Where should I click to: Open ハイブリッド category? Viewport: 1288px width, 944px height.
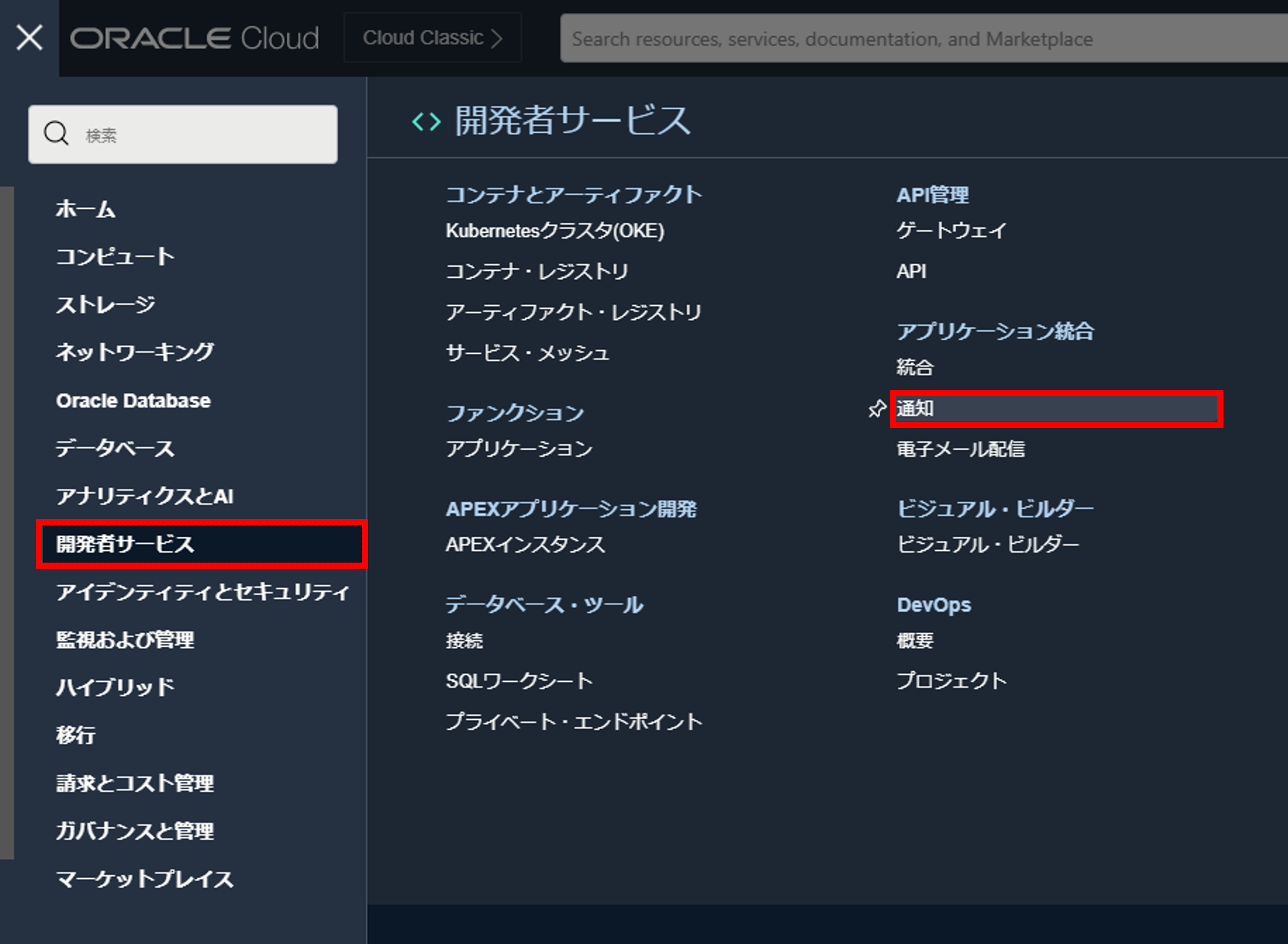[x=116, y=687]
